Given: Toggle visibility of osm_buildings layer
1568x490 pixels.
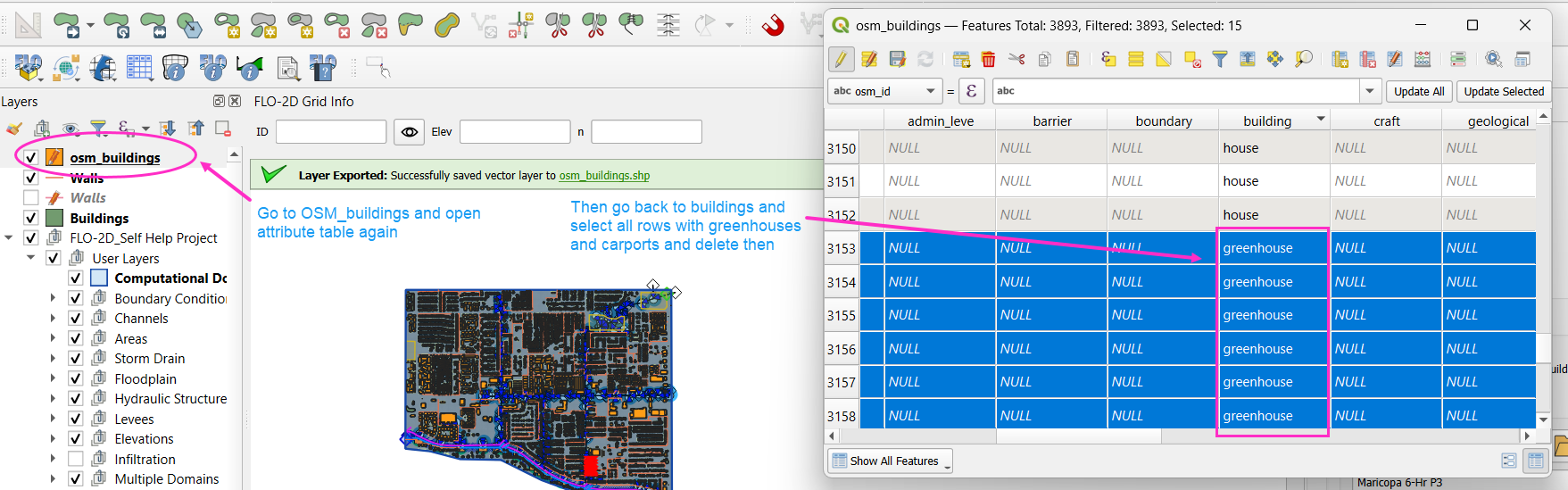Looking at the screenshot, I should click(31, 158).
